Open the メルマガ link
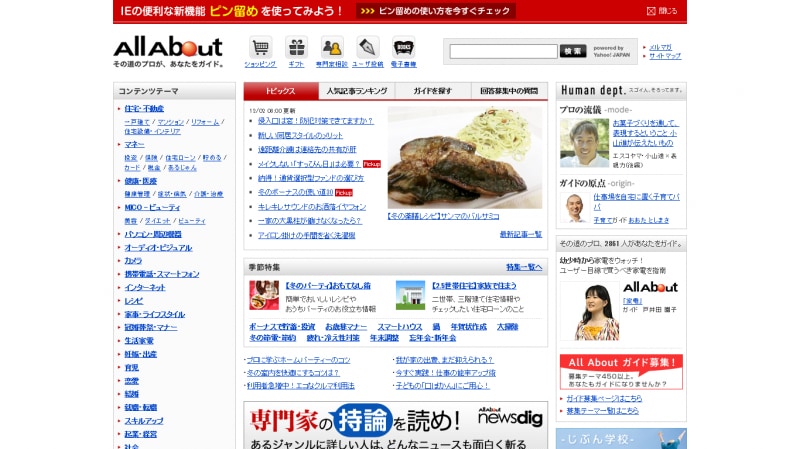This screenshot has width=800, height=449. (660, 47)
